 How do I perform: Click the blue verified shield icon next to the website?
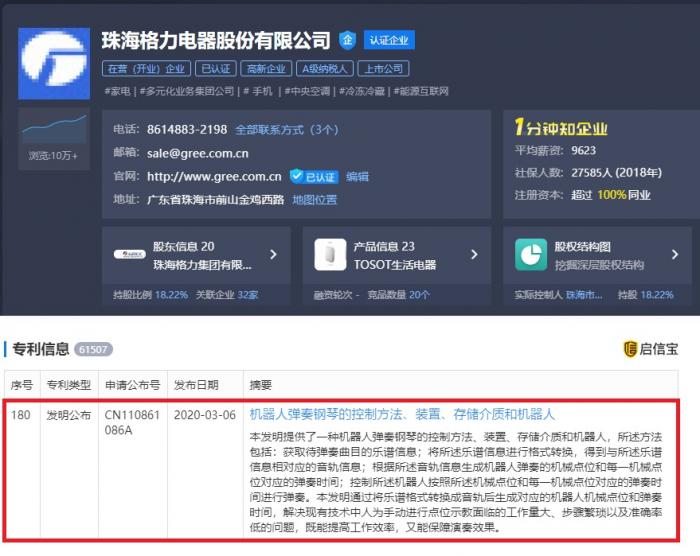296,176
